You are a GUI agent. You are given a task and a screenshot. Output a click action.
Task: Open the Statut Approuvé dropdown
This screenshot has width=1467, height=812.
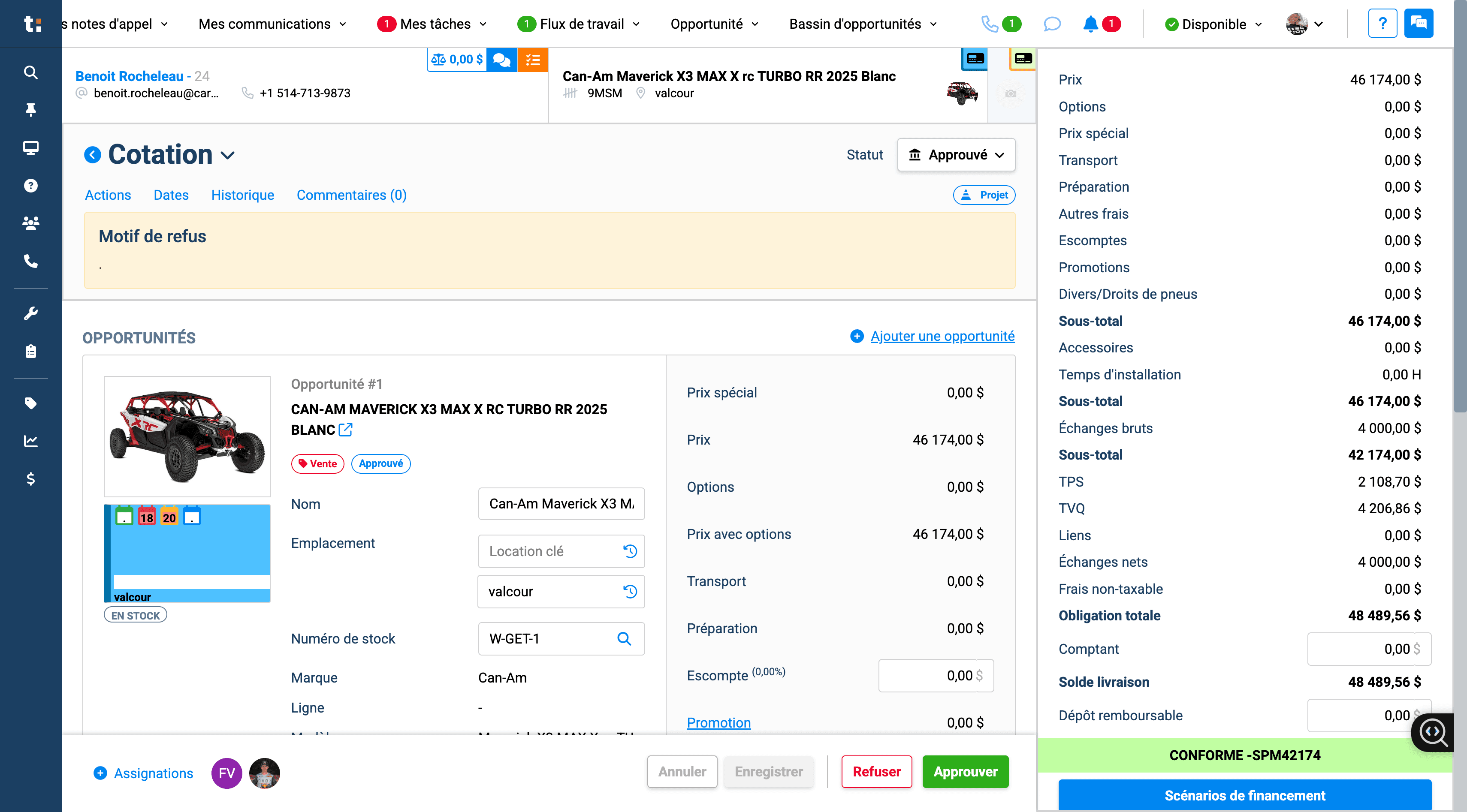pos(956,155)
